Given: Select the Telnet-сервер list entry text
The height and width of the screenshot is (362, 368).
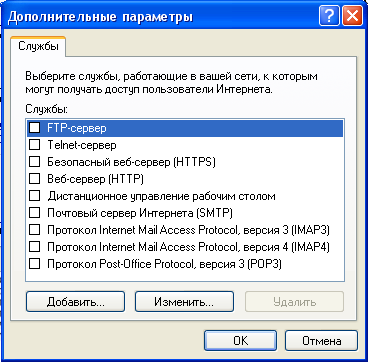Looking at the screenshot, I should (82, 145).
